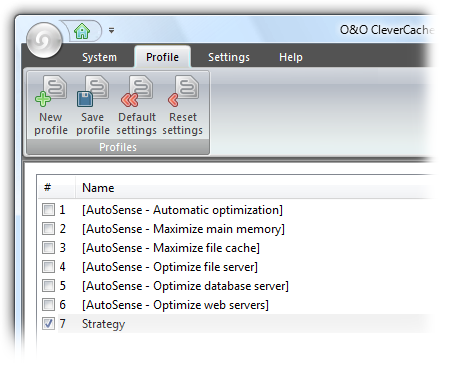The height and width of the screenshot is (379, 469).
Task: Check profile 6 Optimize web servers checkbox
Action: click(x=48, y=305)
